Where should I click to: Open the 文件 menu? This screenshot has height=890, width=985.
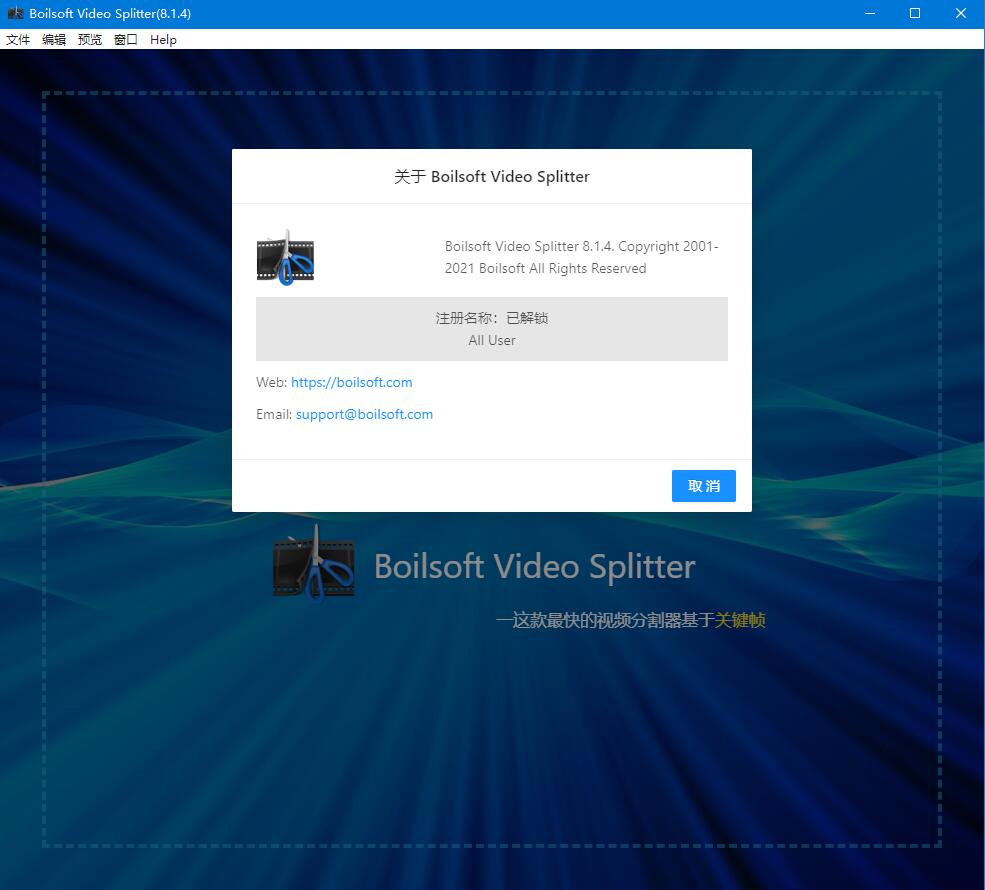point(18,40)
